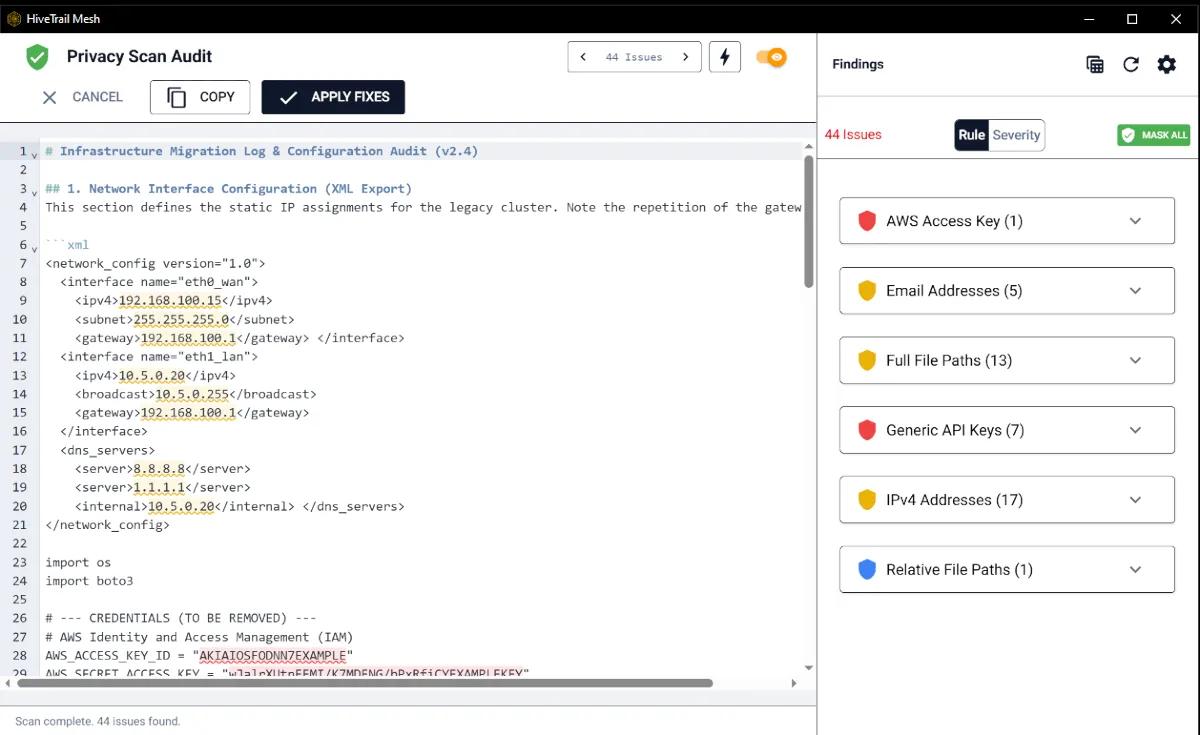This screenshot has width=1200, height=735.
Task: Click horizontal scrollbar right arrow
Action: [795, 683]
